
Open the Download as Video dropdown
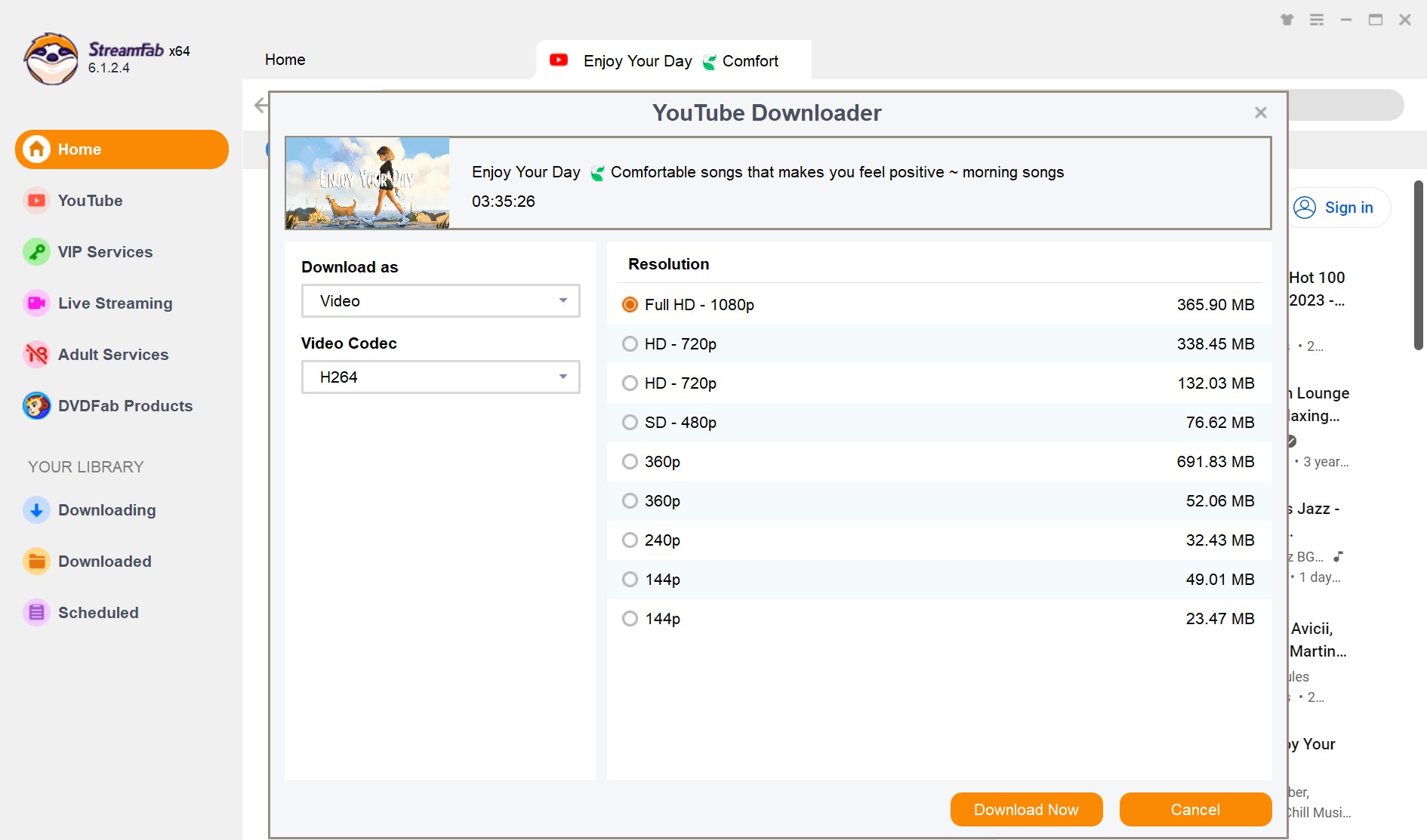(x=441, y=301)
